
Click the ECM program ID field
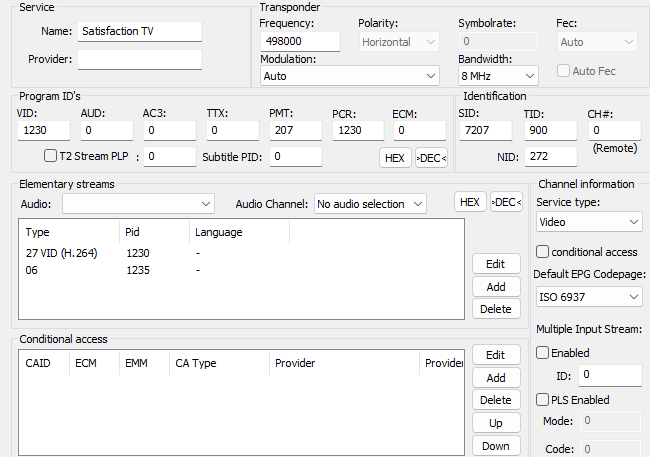click(x=420, y=131)
